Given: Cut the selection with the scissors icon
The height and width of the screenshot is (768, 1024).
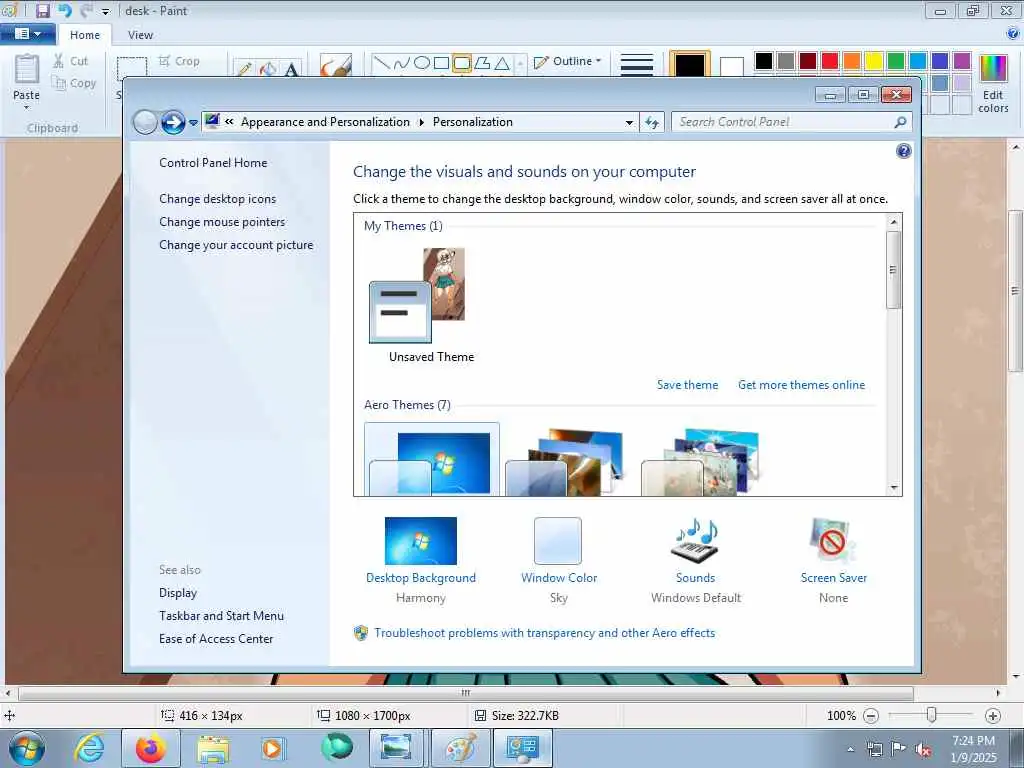Looking at the screenshot, I should point(71,61).
